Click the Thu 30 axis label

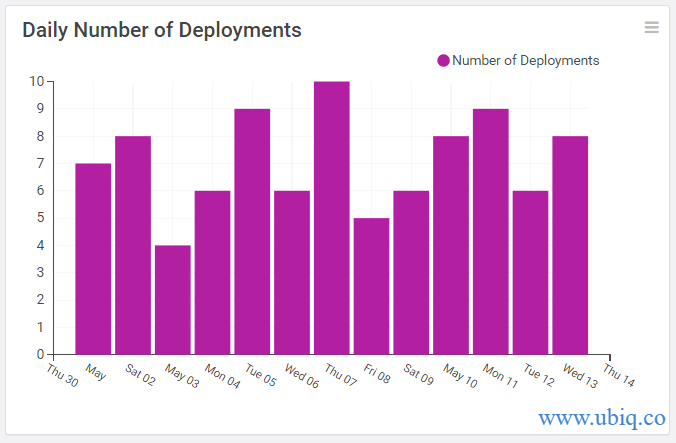(63, 375)
